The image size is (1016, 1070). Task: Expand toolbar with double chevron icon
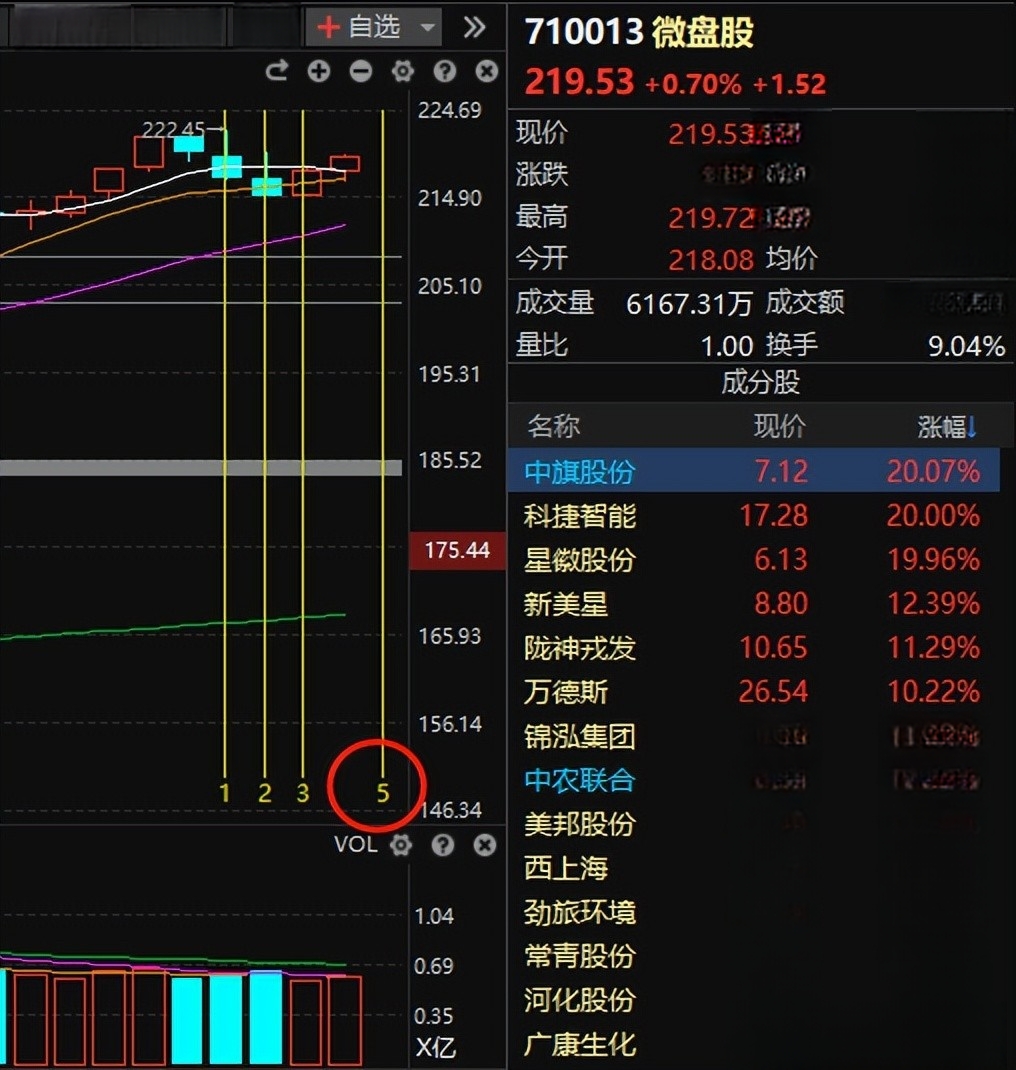click(474, 27)
